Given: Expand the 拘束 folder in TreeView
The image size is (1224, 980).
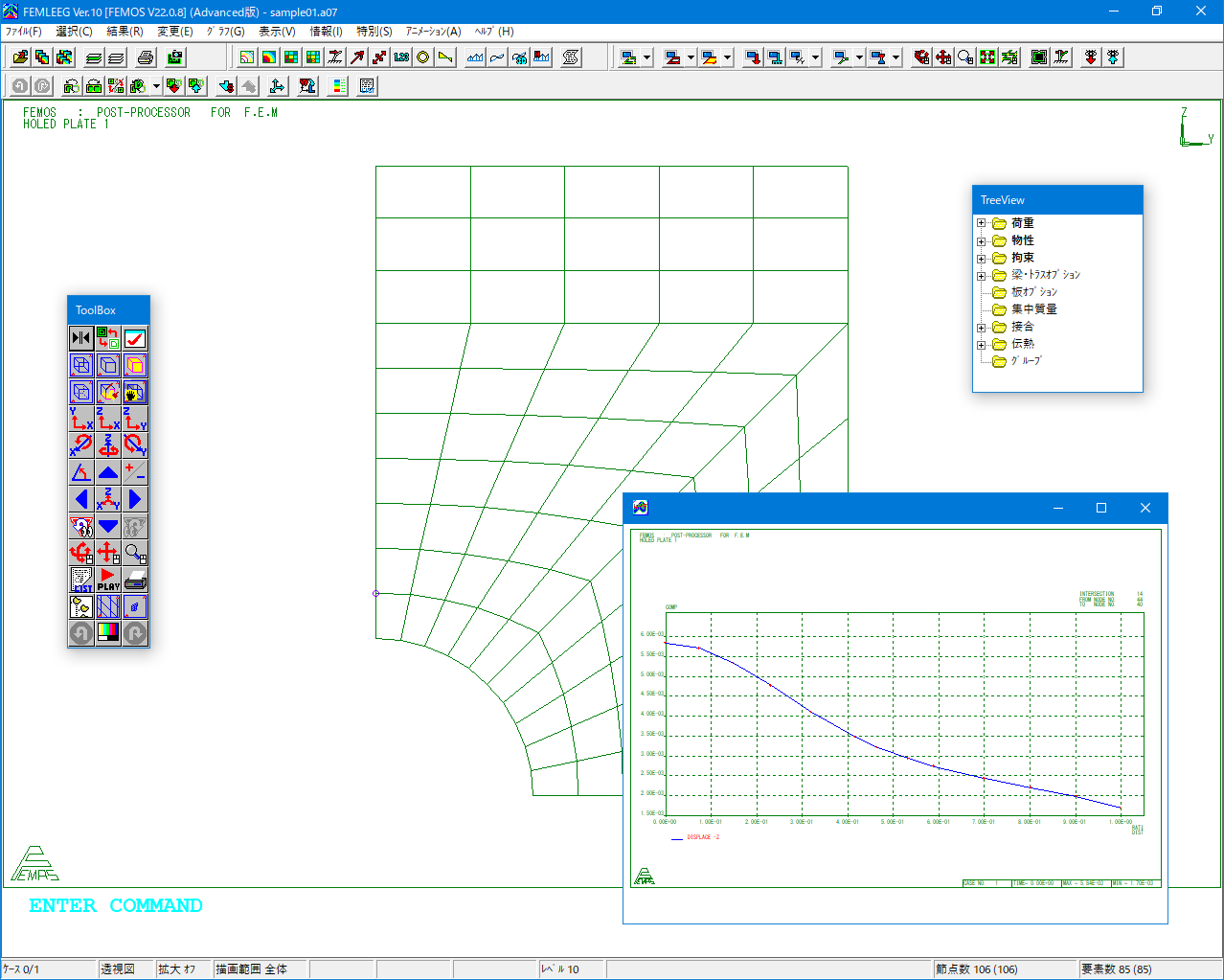Looking at the screenshot, I should coord(981,259).
